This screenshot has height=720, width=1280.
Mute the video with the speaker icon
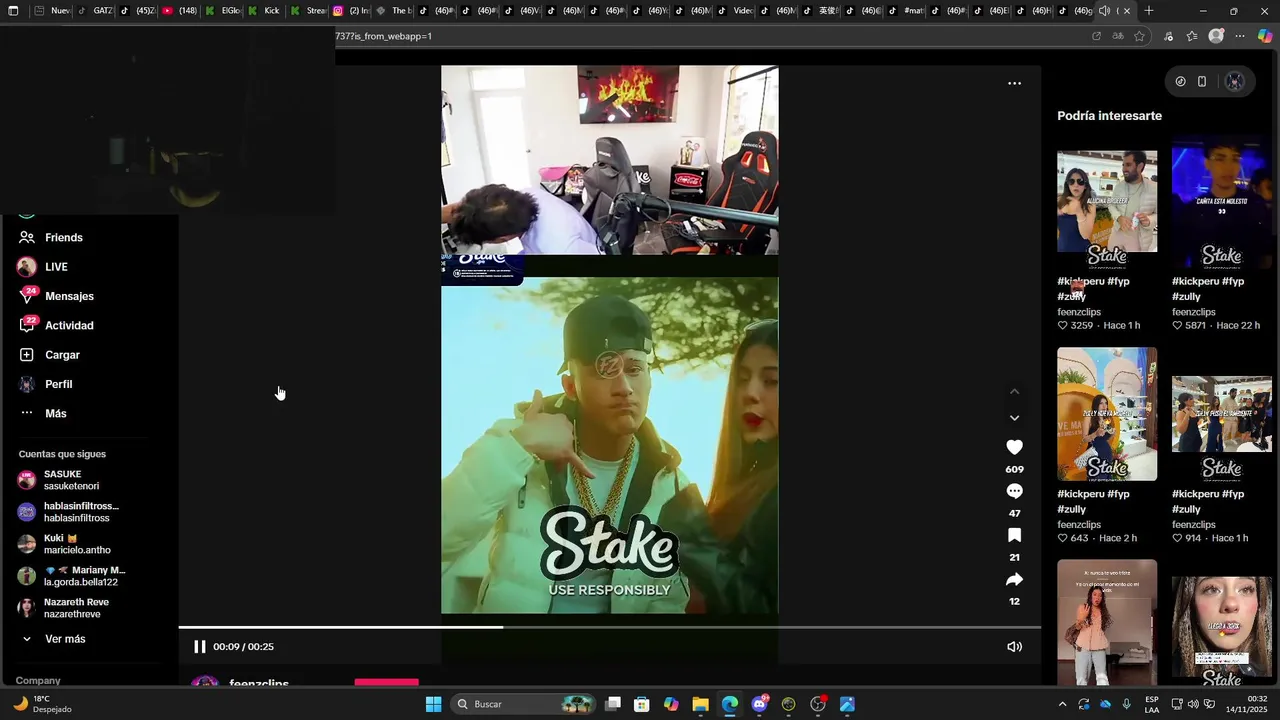tap(1014, 647)
